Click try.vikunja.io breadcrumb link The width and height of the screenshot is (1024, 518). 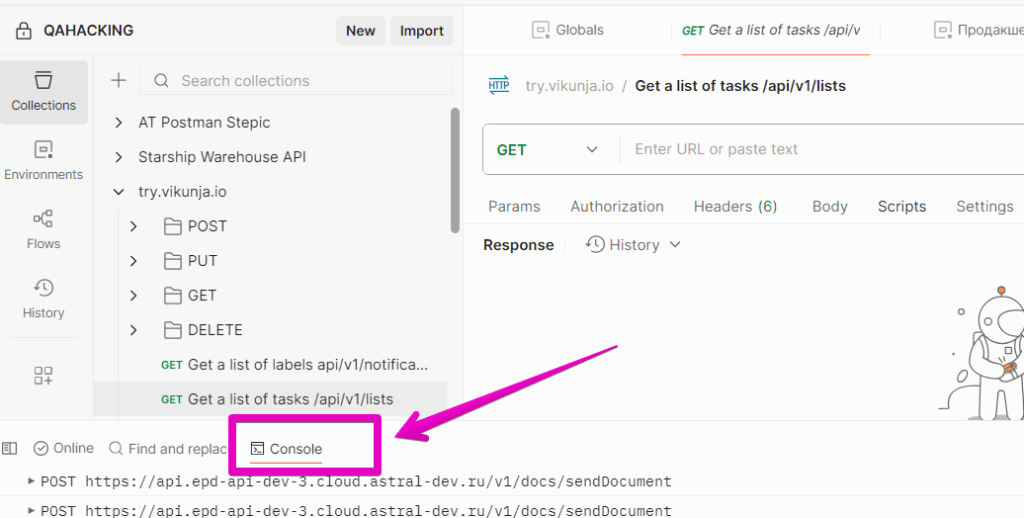click(569, 86)
